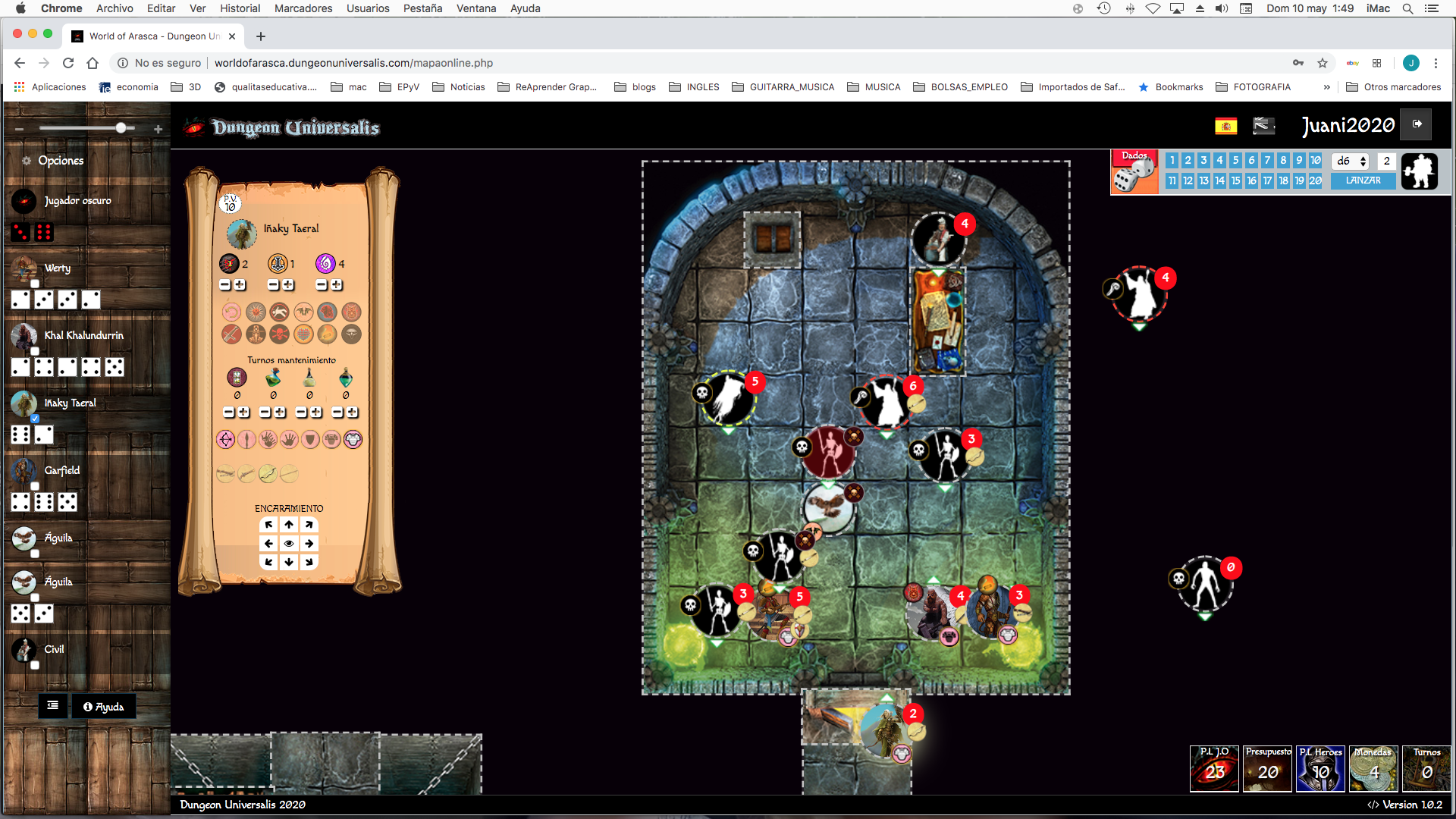The height and width of the screenshot is (819, 1456).
Task: Select the shield equipment icon on scroll
Action: pyautogui.click(x=310, y=440)
